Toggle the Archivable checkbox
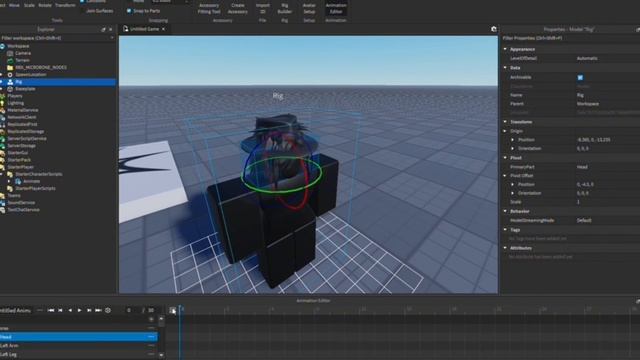The width and height of the screenshot is (640, 360). (x=580, y=77)
